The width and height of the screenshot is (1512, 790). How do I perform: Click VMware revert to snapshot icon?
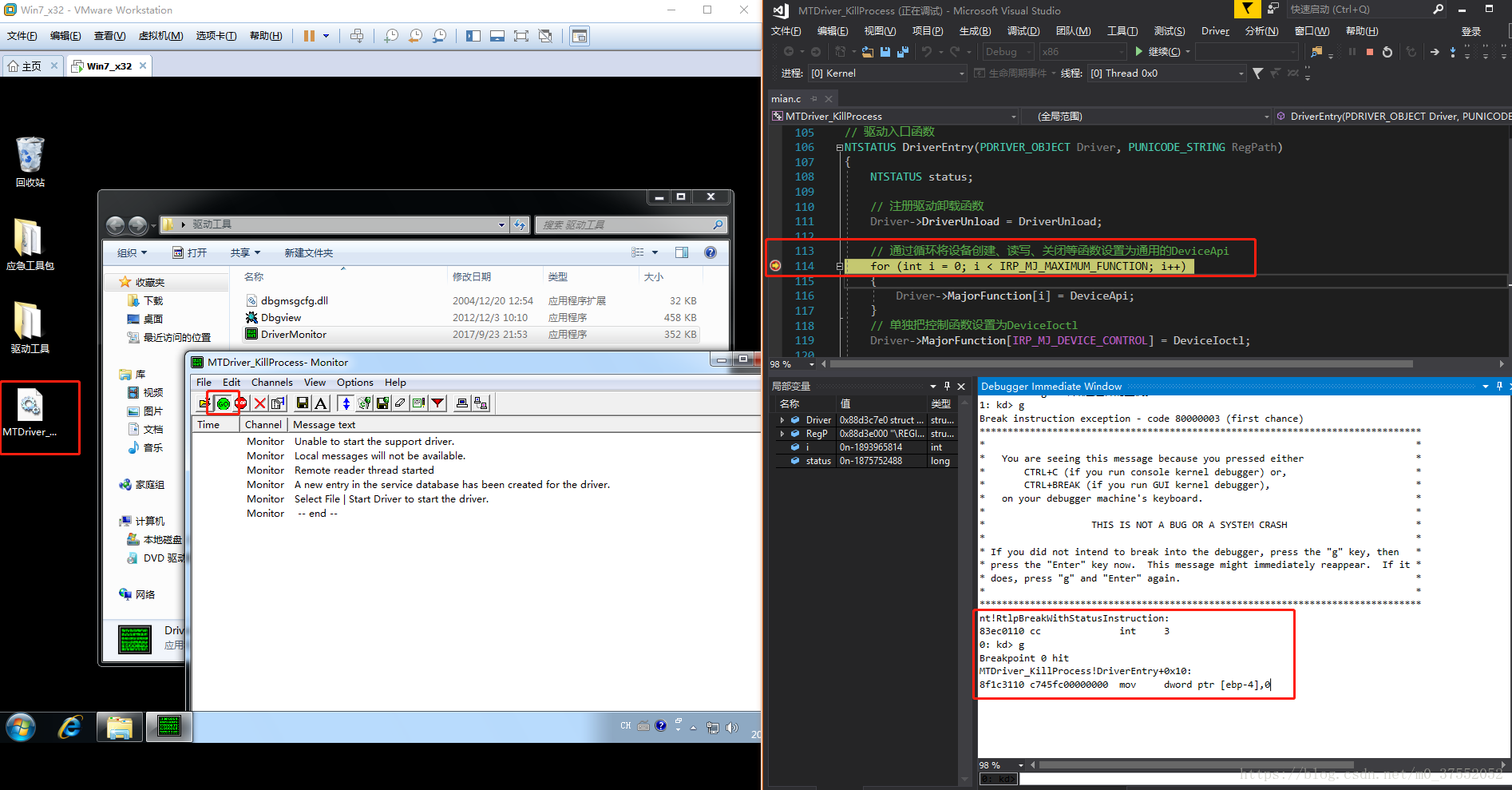(416, 36)
